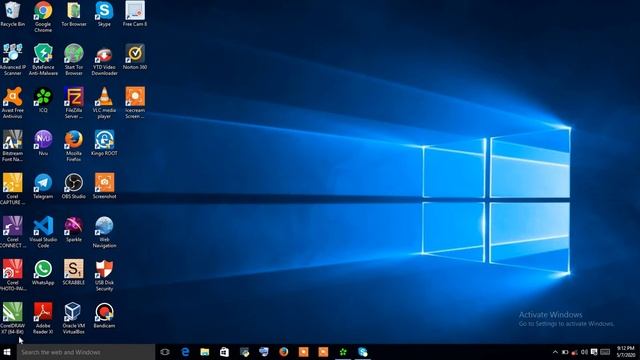Select the Oracle VM VirtualBox icon
The image size is (640, 360).
74,318
